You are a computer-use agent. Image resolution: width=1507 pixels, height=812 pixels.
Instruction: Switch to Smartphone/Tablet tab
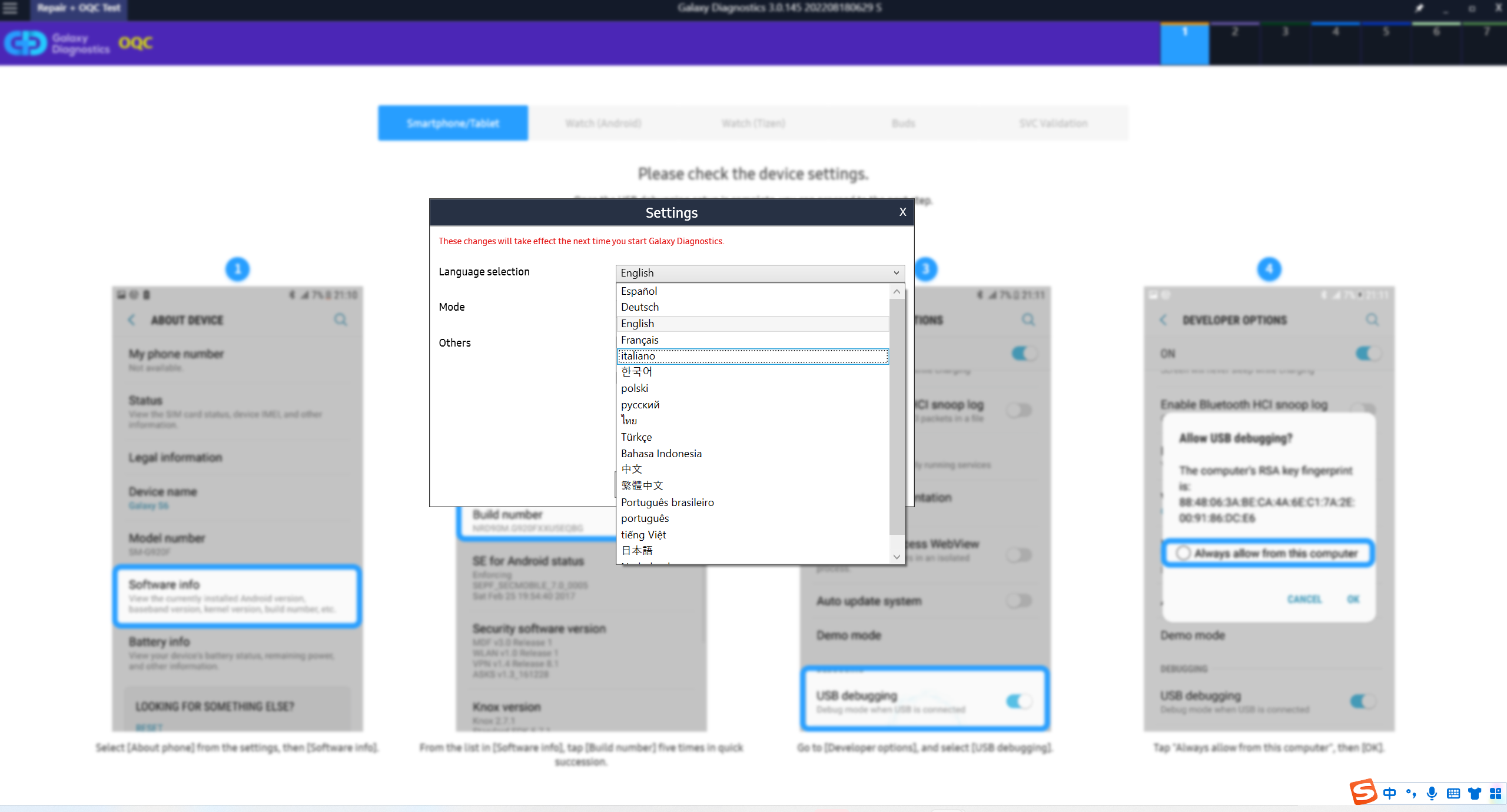[453, 123]
